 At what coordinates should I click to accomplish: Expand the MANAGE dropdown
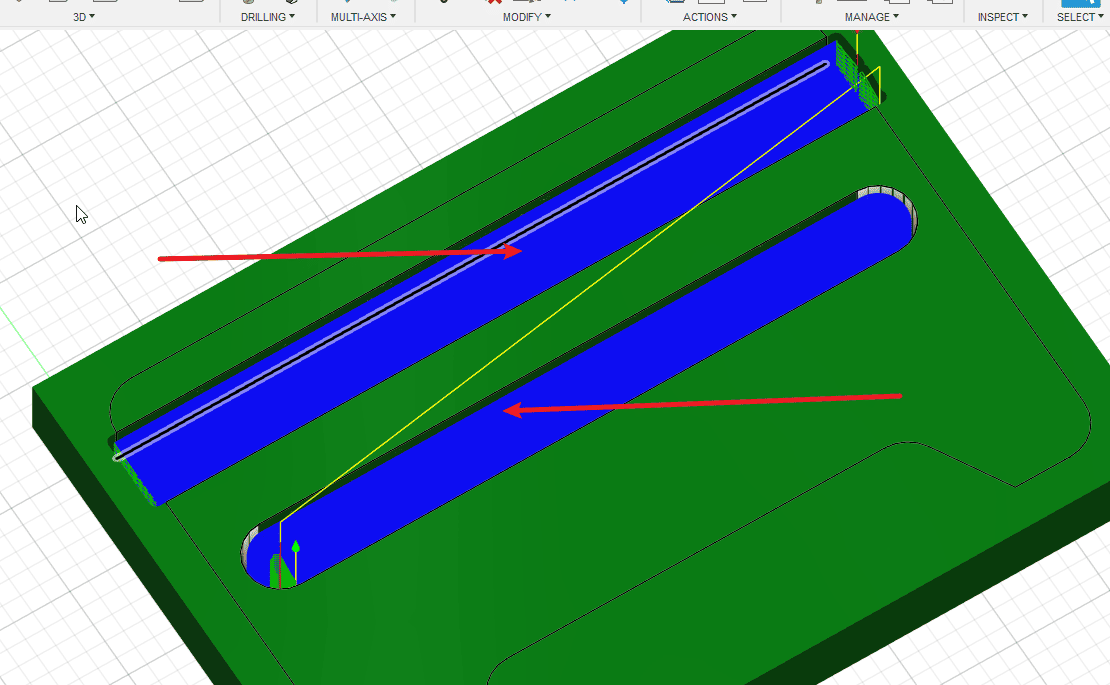tap(871, 17)
